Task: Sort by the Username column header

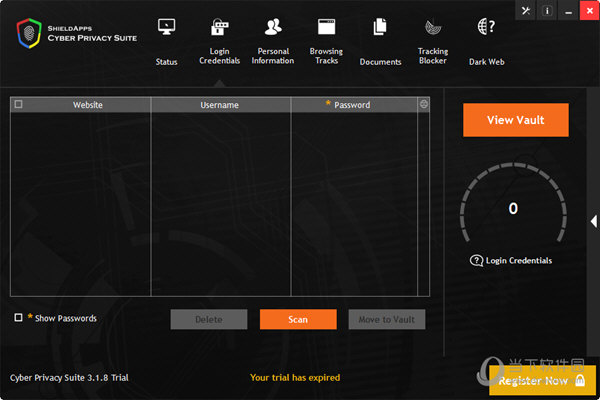Action: [220, 105]
